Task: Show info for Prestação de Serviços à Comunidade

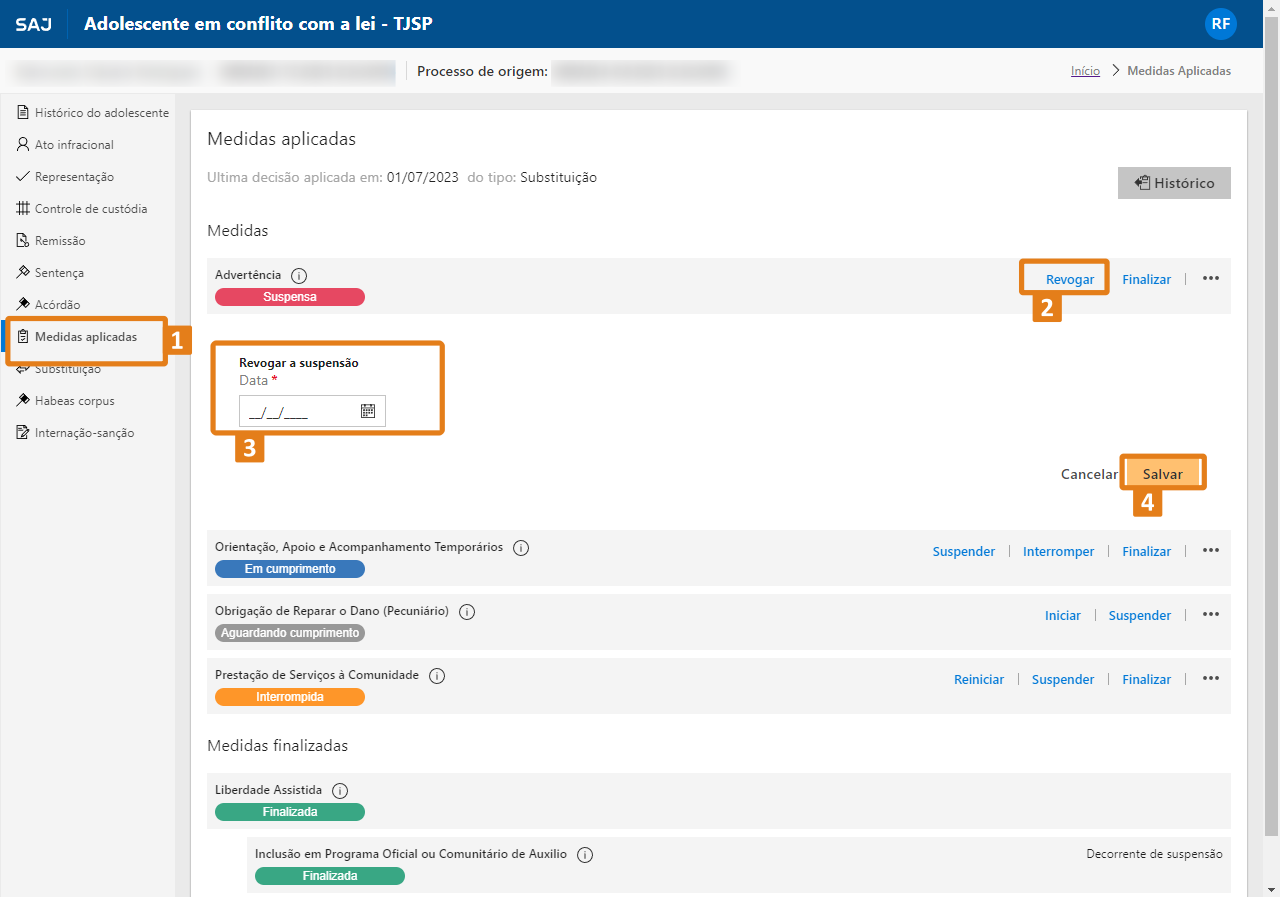Action: click(x=437, y=675)
